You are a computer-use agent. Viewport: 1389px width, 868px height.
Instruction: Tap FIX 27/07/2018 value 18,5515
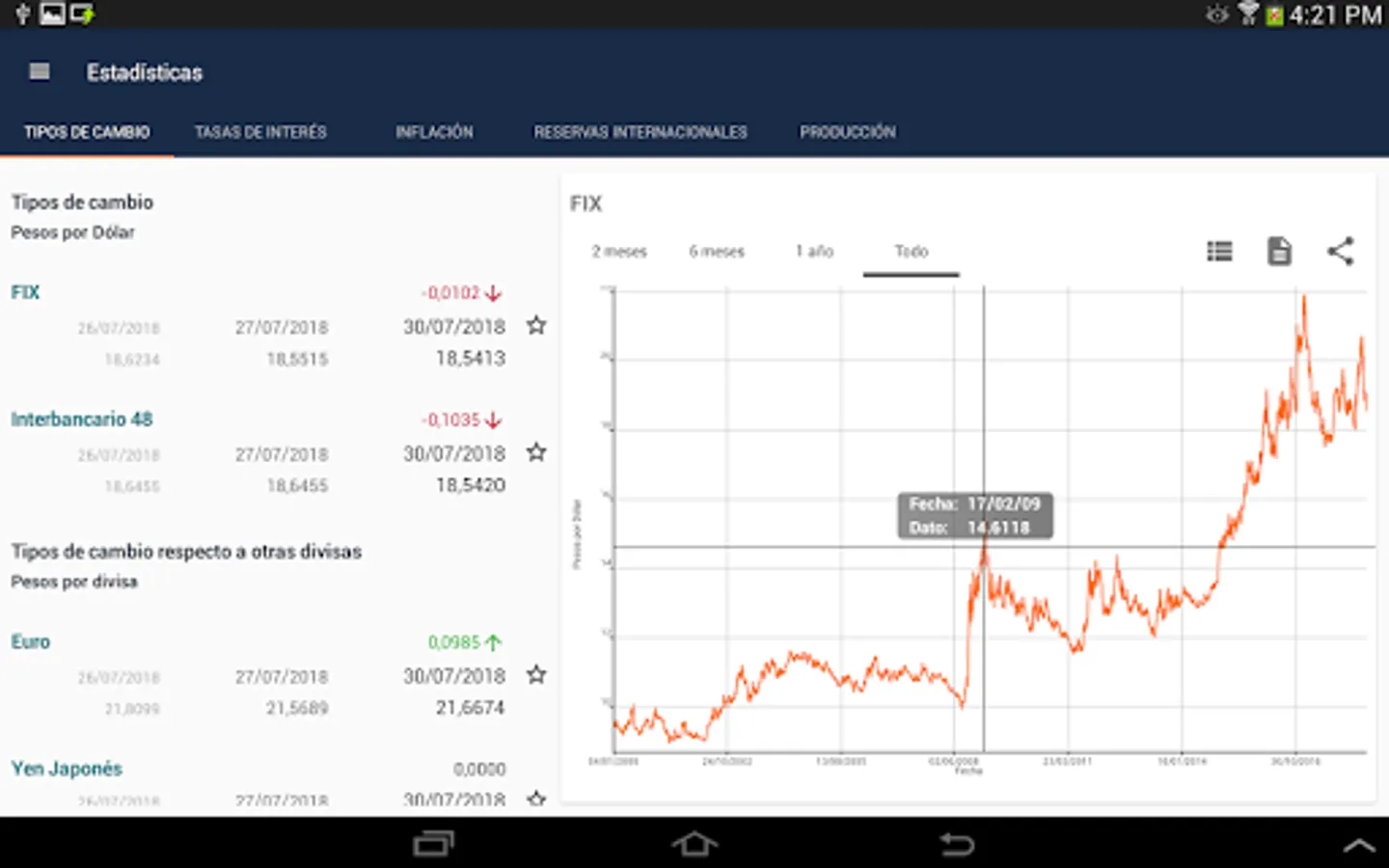[x=297, y=360]
